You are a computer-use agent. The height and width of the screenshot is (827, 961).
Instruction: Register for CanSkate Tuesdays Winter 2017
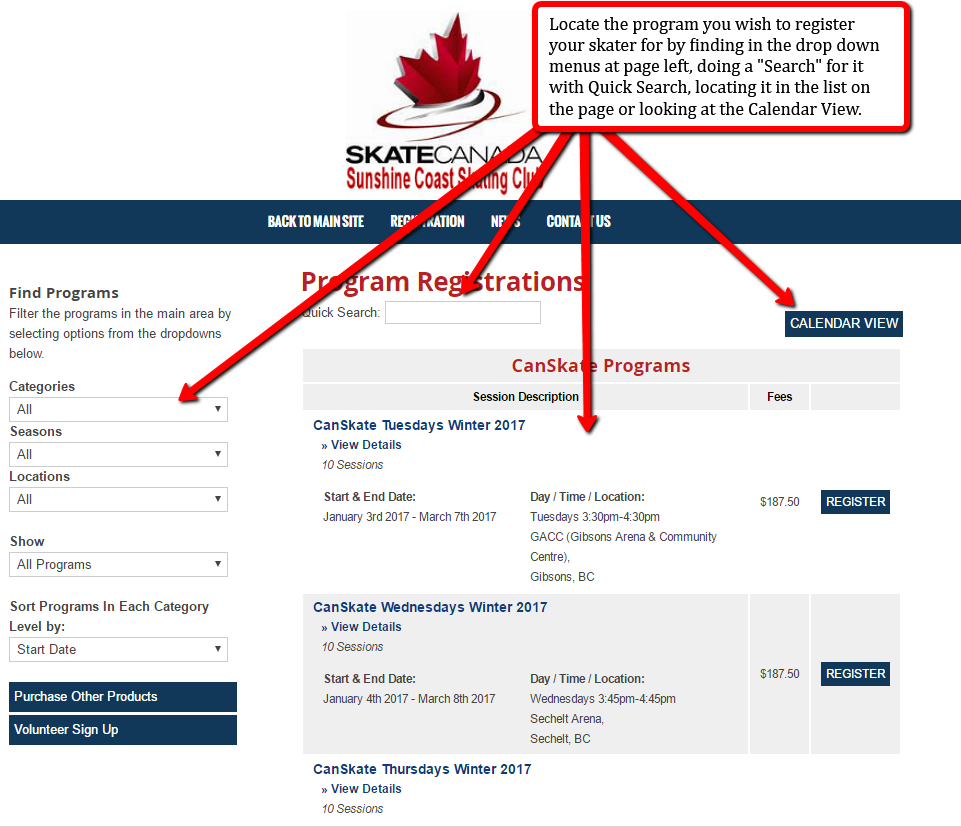(x=856, y=502)
